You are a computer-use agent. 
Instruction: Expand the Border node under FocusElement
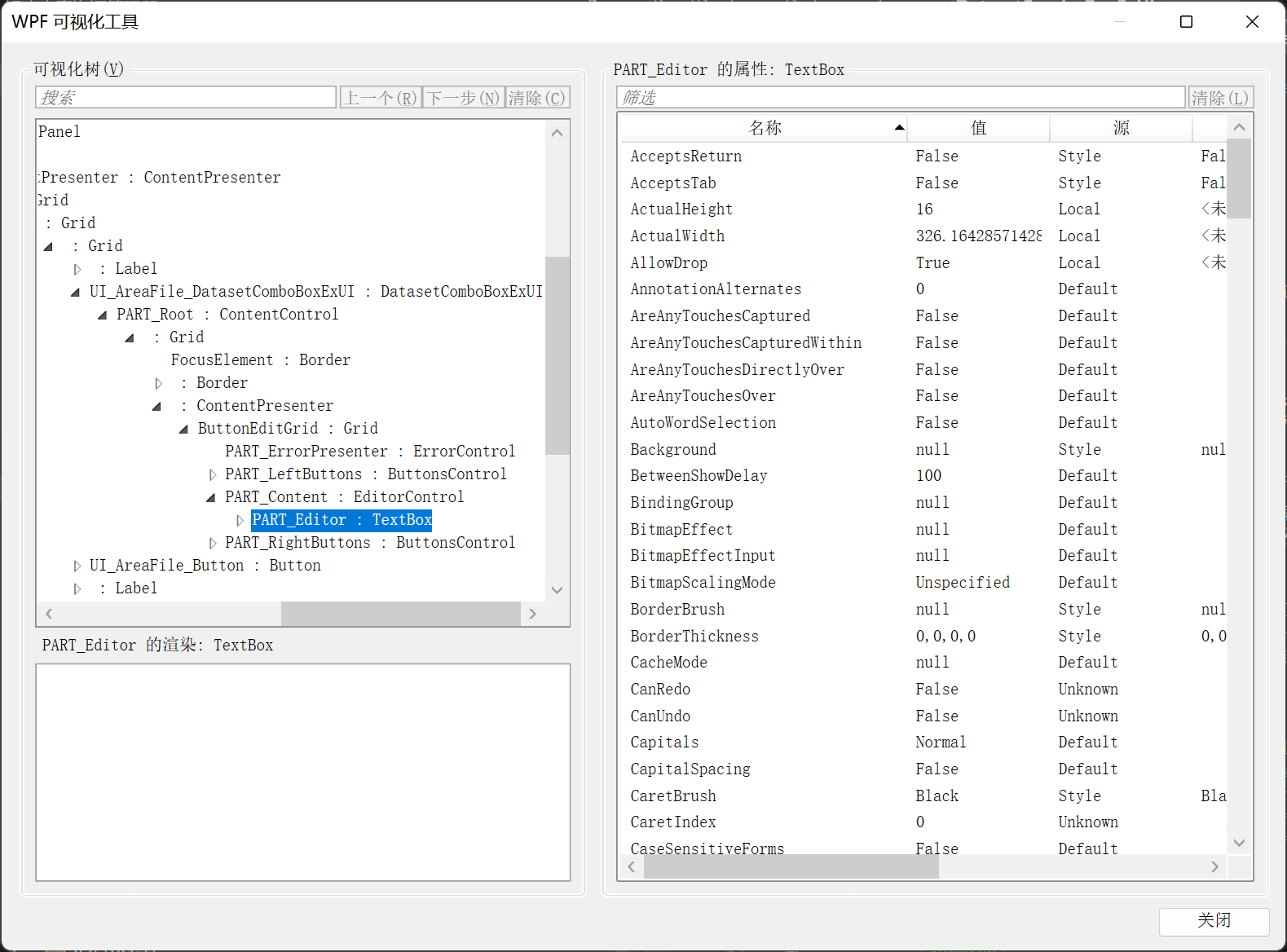[x=158, y=383]
